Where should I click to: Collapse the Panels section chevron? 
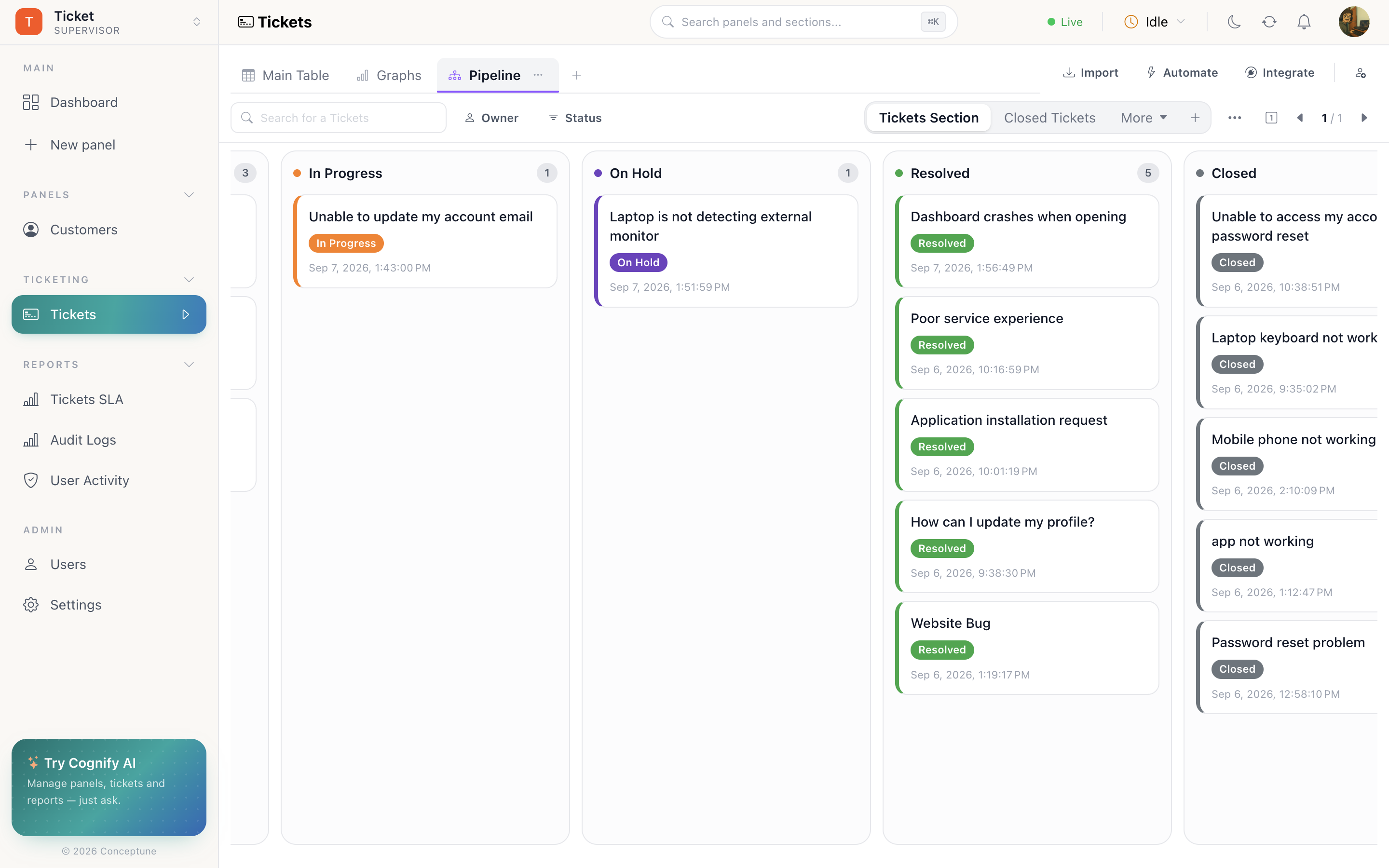[x=189, y=195]
